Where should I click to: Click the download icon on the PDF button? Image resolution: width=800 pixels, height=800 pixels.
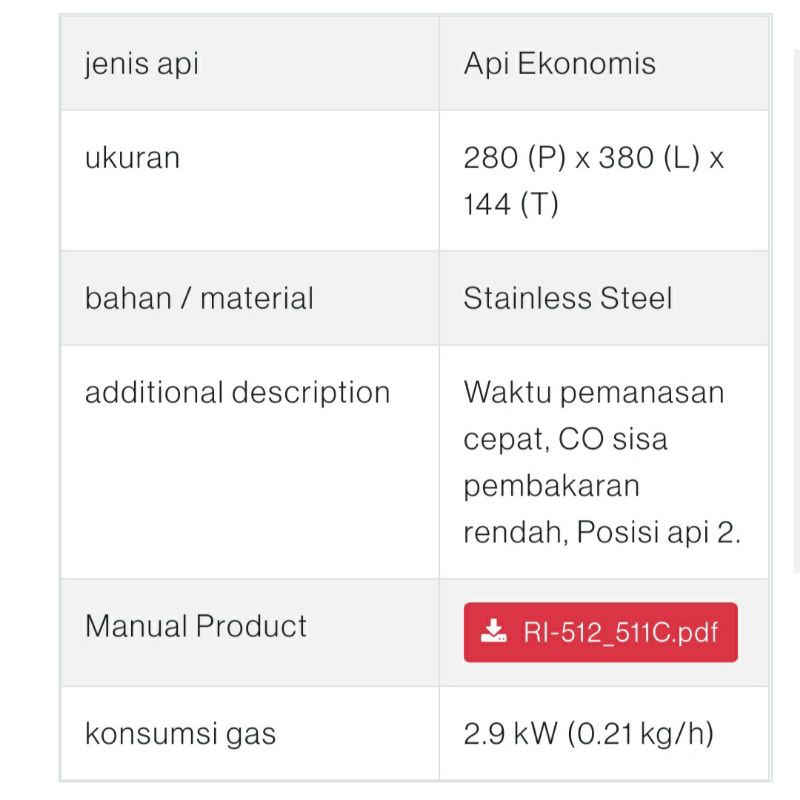point(493,631)
